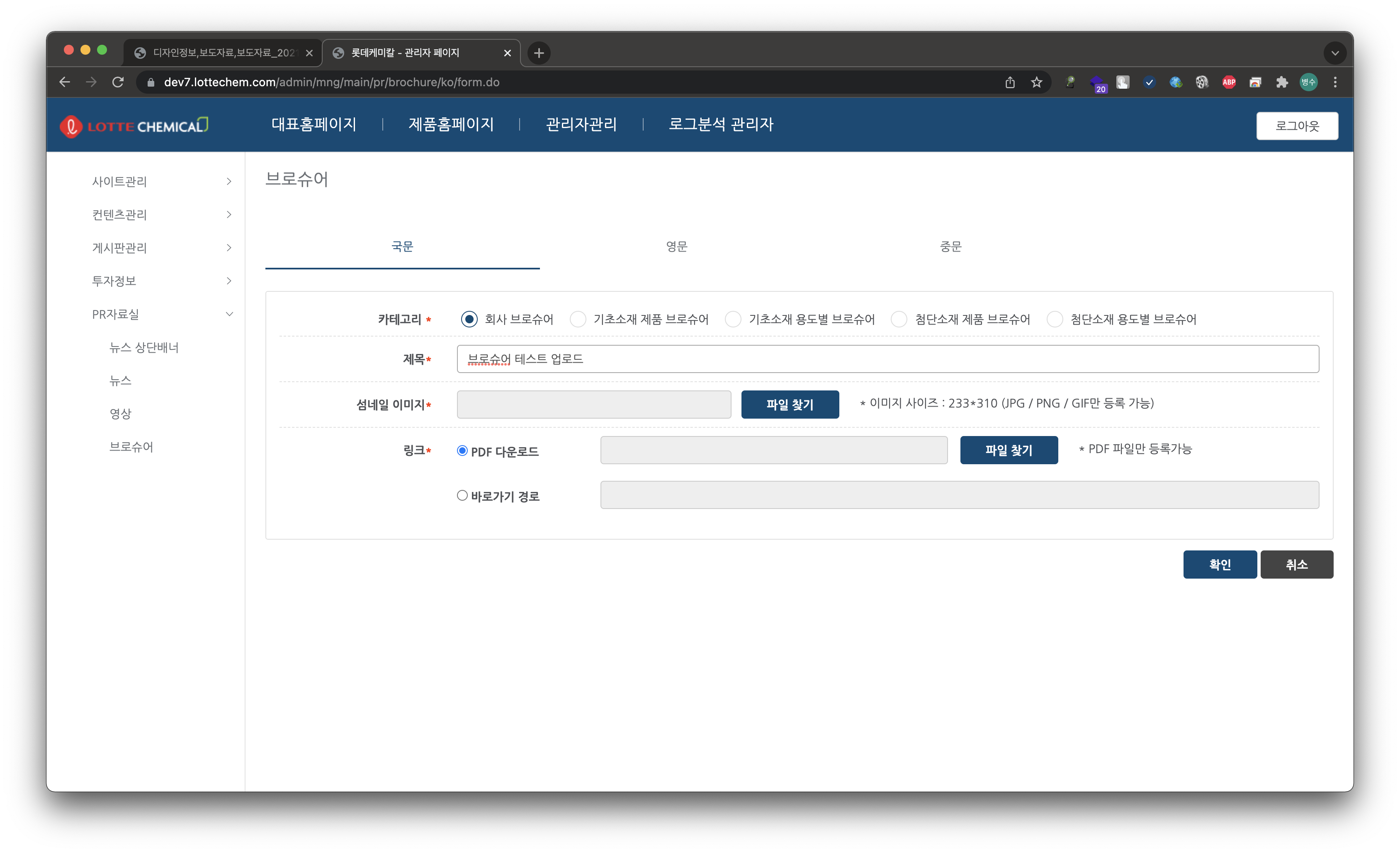Collapse the PR자료실 sidebar menu
Screen dimensions: 1400x853
(162, 314)
